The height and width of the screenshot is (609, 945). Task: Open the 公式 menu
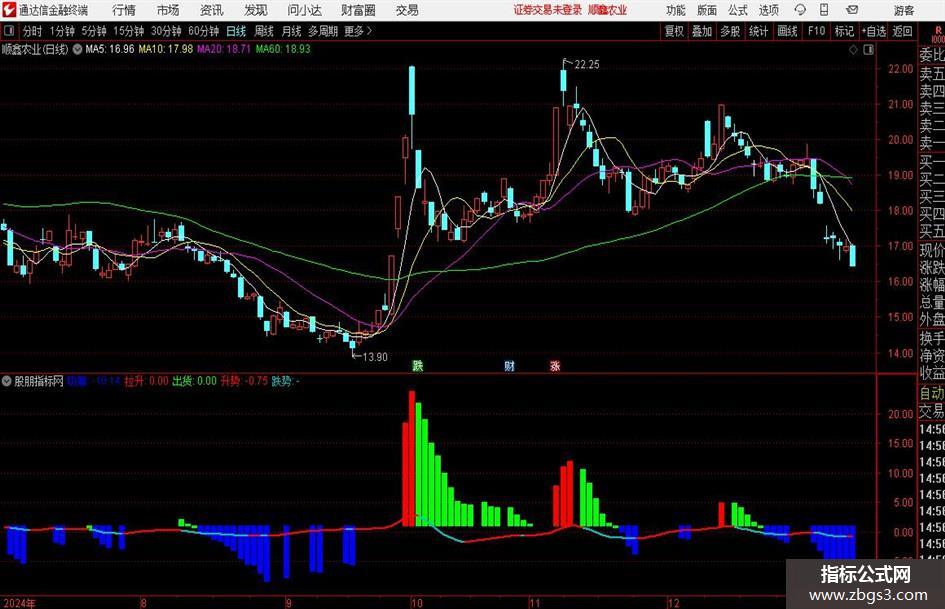pos(738,10)
